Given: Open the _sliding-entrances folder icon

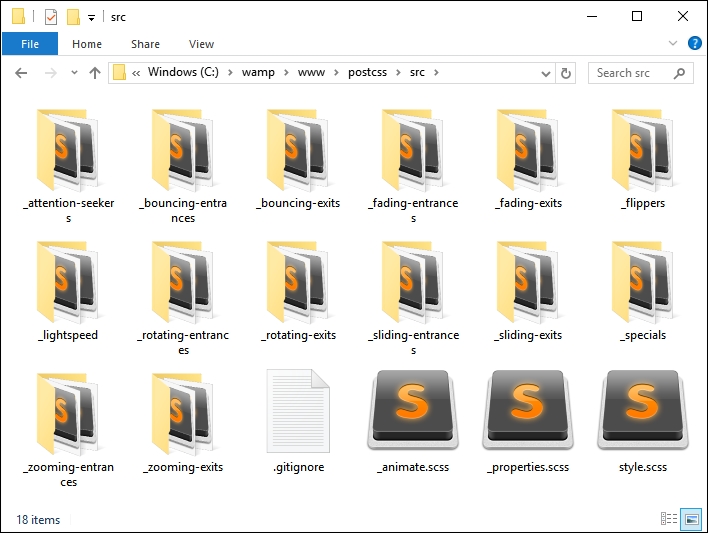Looking at the screenshot, I should click(x=413, y=282).
